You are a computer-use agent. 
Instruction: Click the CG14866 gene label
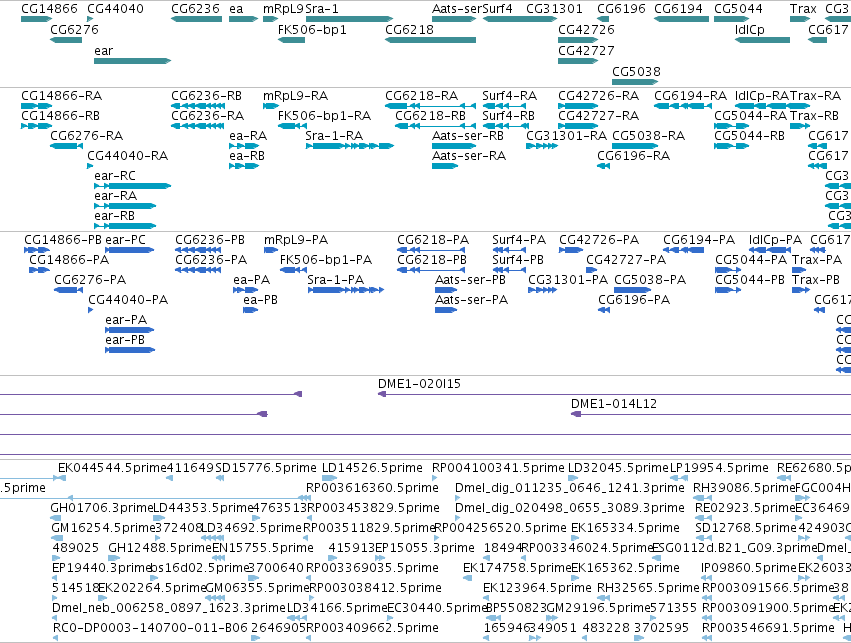[x=49, y=9]
